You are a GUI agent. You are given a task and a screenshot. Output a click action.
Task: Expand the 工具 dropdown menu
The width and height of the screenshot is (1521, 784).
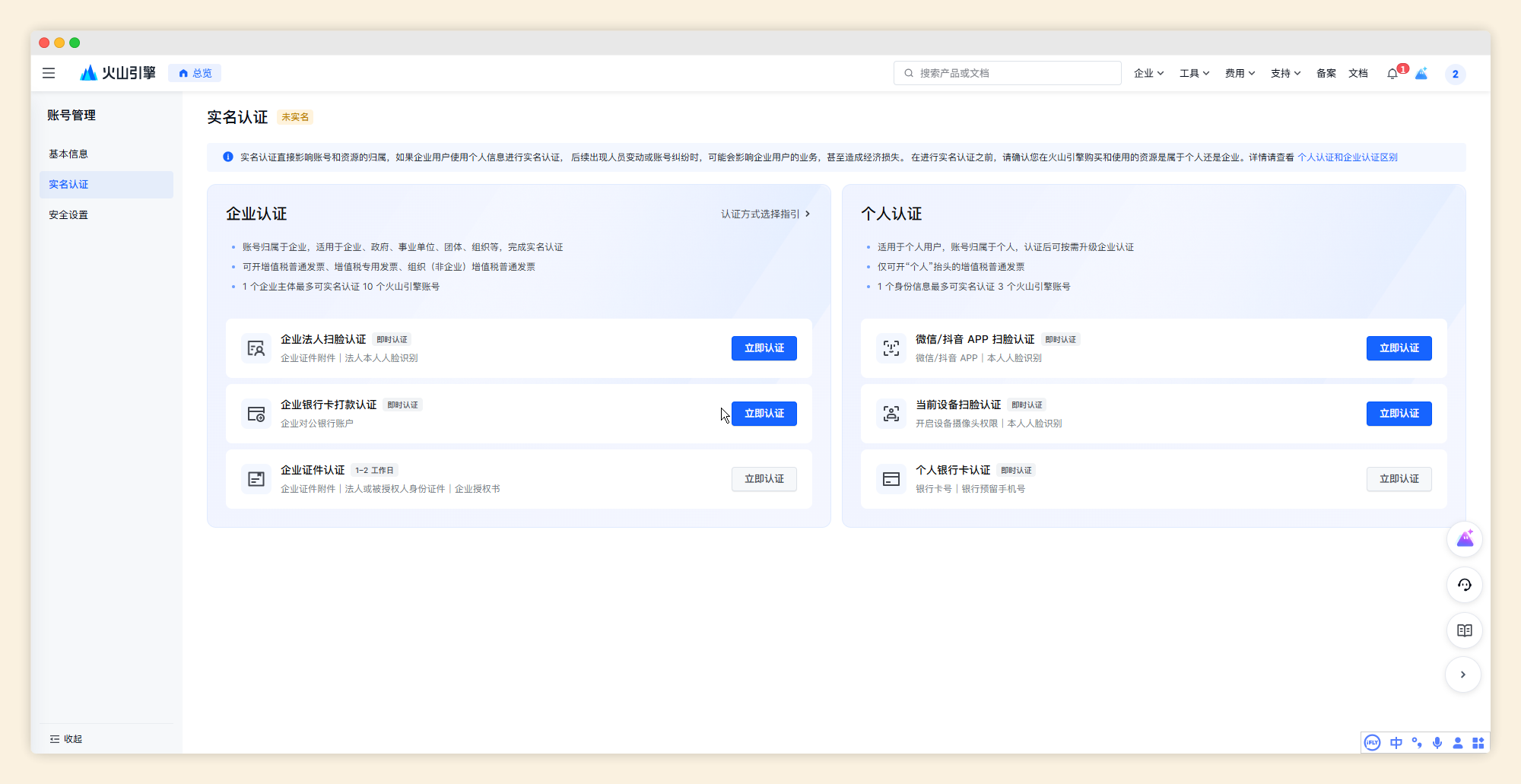click(1194, 73)
